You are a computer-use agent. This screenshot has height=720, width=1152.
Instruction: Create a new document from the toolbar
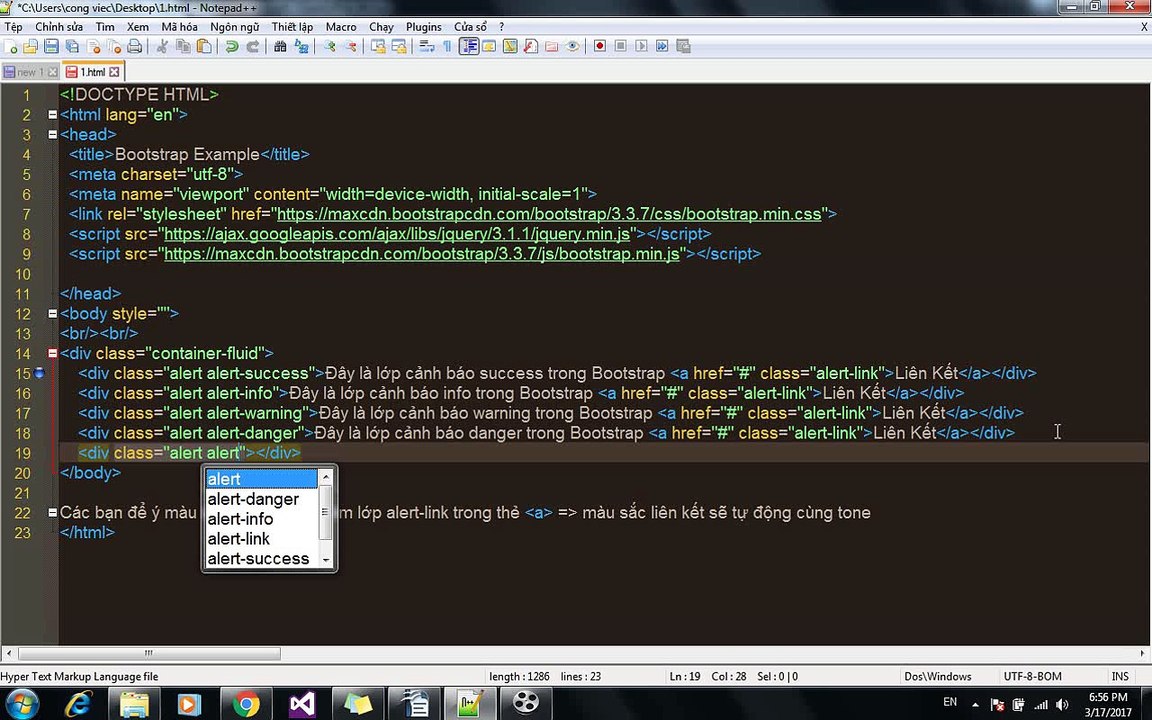coord(10,46)
